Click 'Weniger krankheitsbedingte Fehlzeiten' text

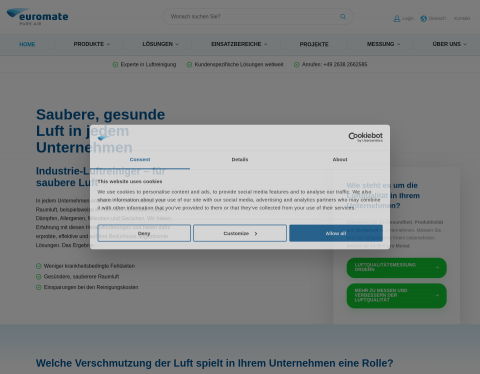click(89, 266)
